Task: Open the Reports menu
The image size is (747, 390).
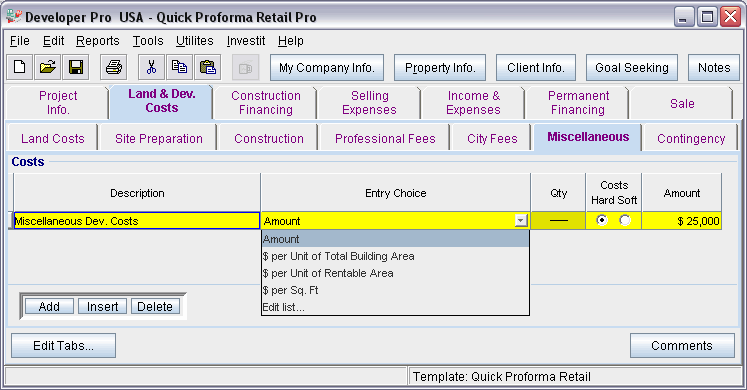Action: click(98, 41)
